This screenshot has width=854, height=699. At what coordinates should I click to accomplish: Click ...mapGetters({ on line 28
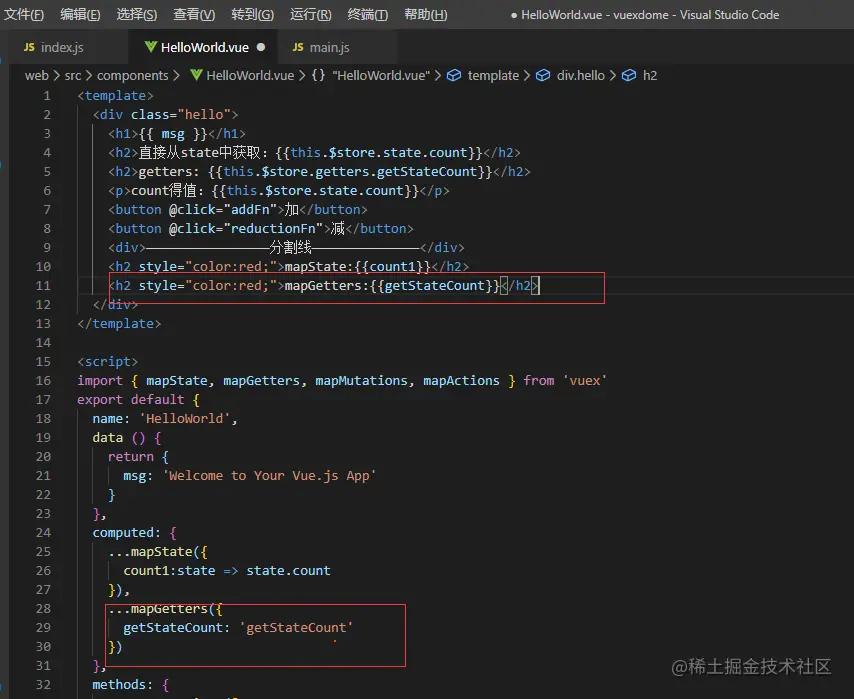pos(165,609)
